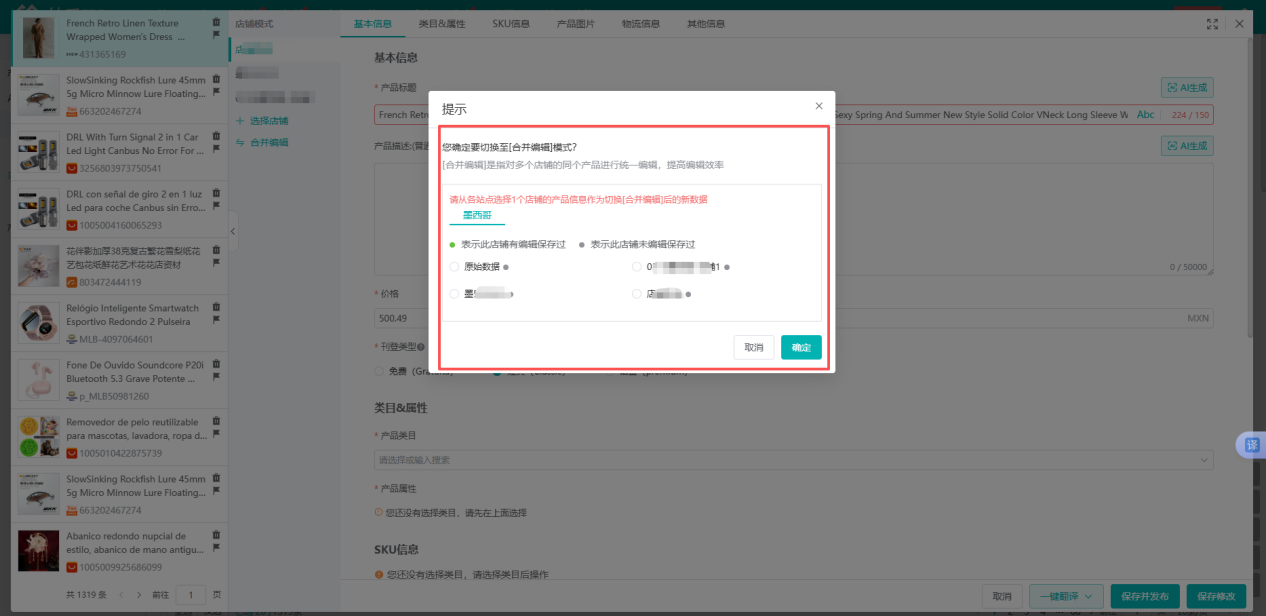Confirm with the 确定 button
The width and height of the screenshot is (1266, 616).
point(801,347)
